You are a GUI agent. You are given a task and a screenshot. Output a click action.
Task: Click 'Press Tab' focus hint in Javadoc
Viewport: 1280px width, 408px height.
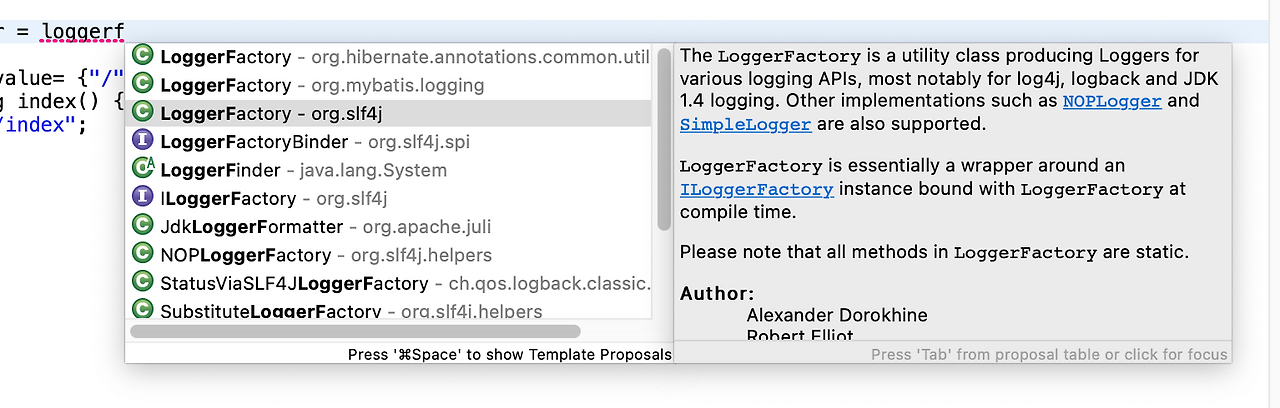(x=1048, y=354)
